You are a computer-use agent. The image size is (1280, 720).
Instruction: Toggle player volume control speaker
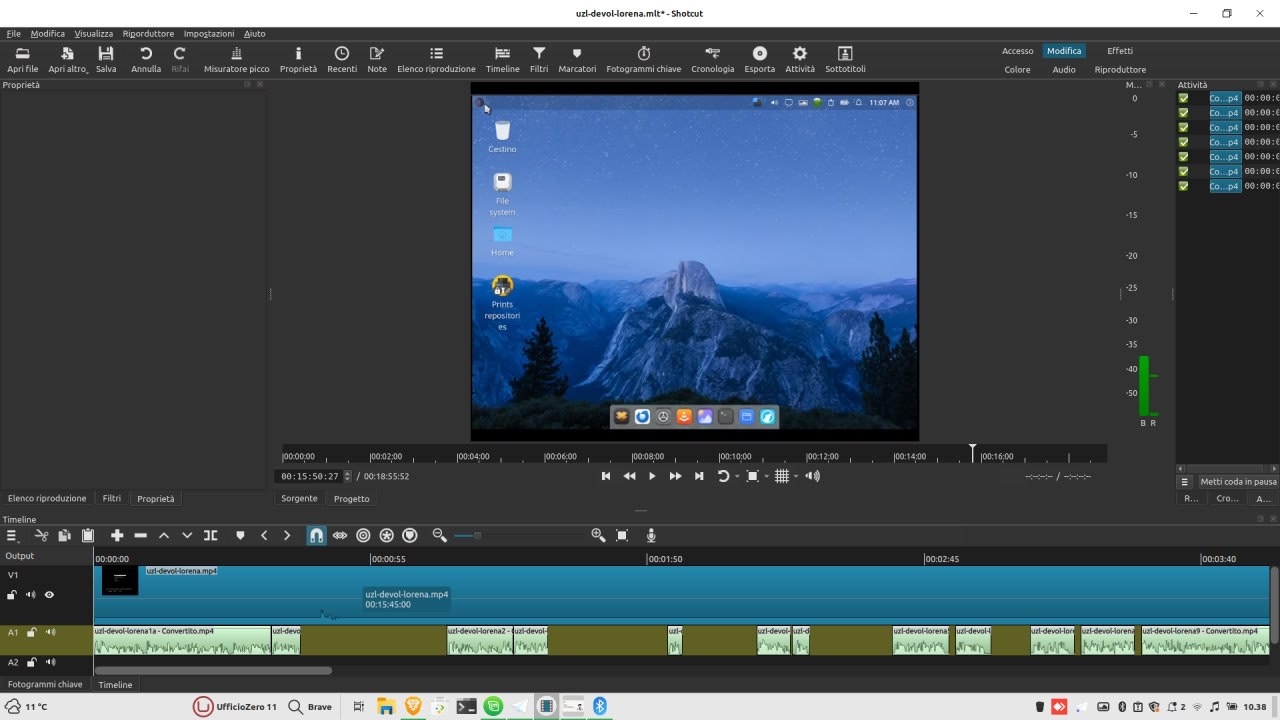[x=813, y=477]
